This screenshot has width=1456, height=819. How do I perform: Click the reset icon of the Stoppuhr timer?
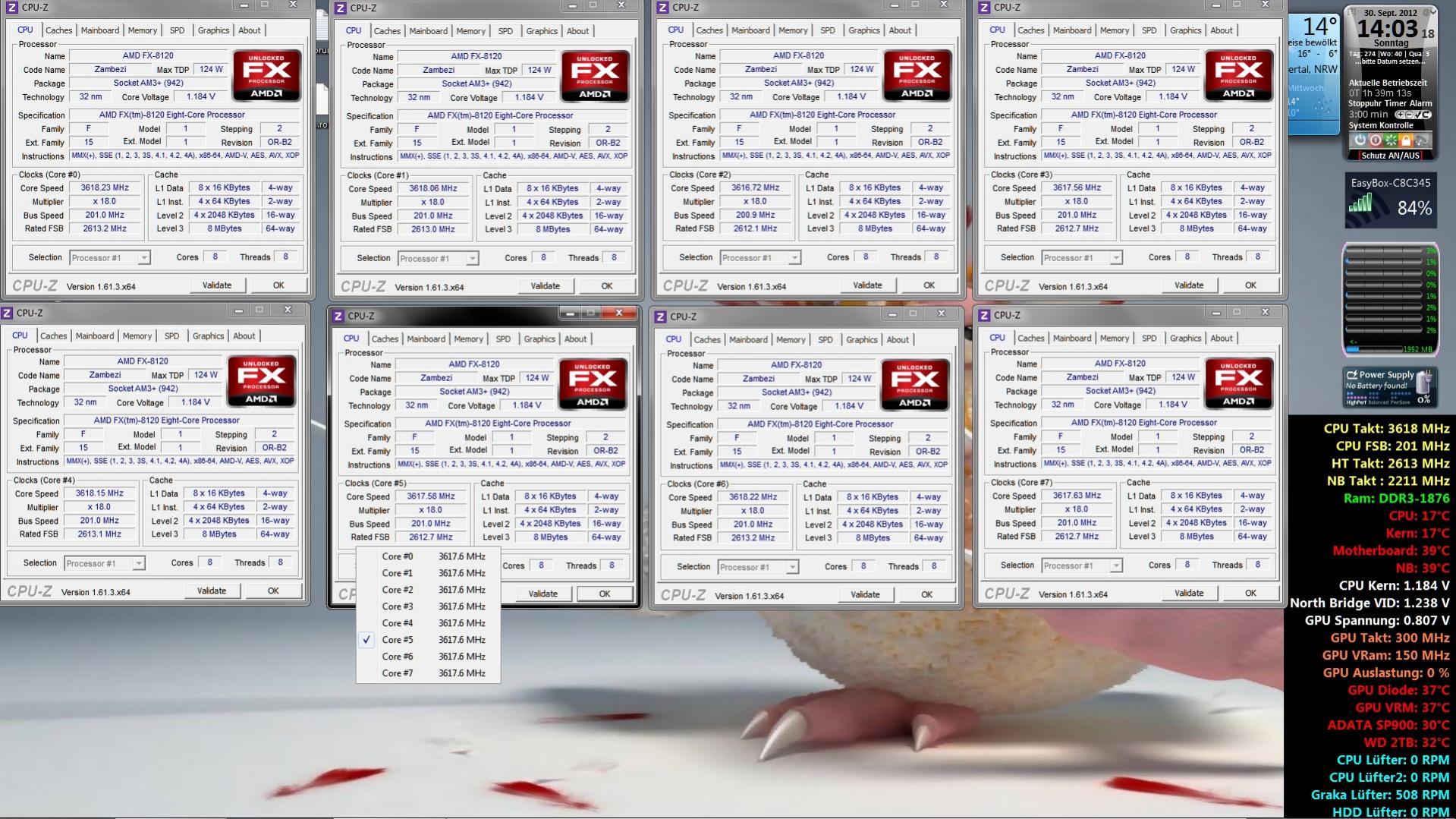(x=1427, y=115)
